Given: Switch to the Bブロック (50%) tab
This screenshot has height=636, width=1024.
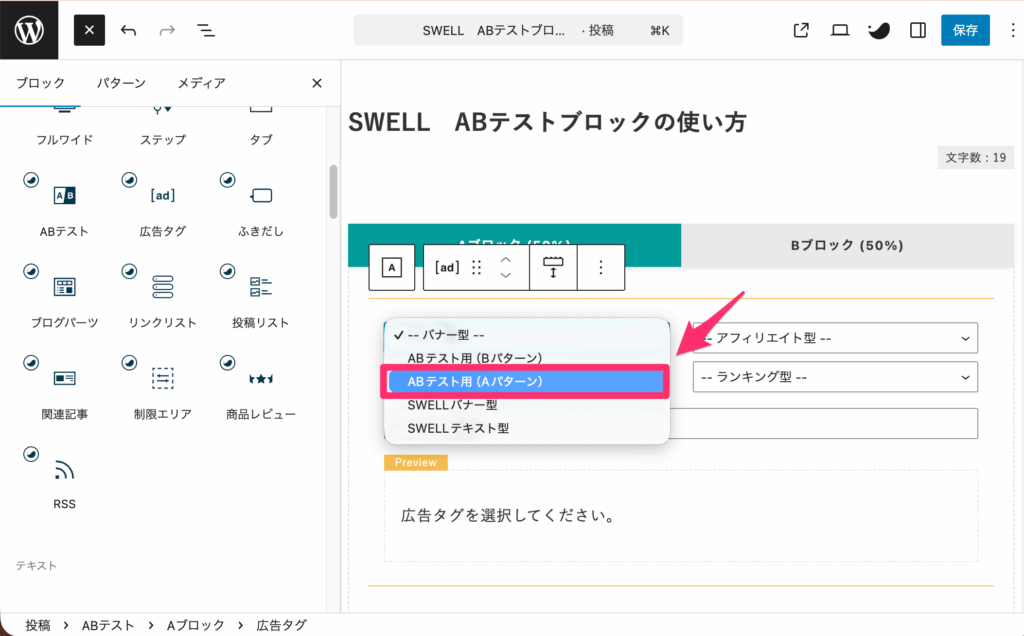Looking at the screenshot, I should pos(849,245).
